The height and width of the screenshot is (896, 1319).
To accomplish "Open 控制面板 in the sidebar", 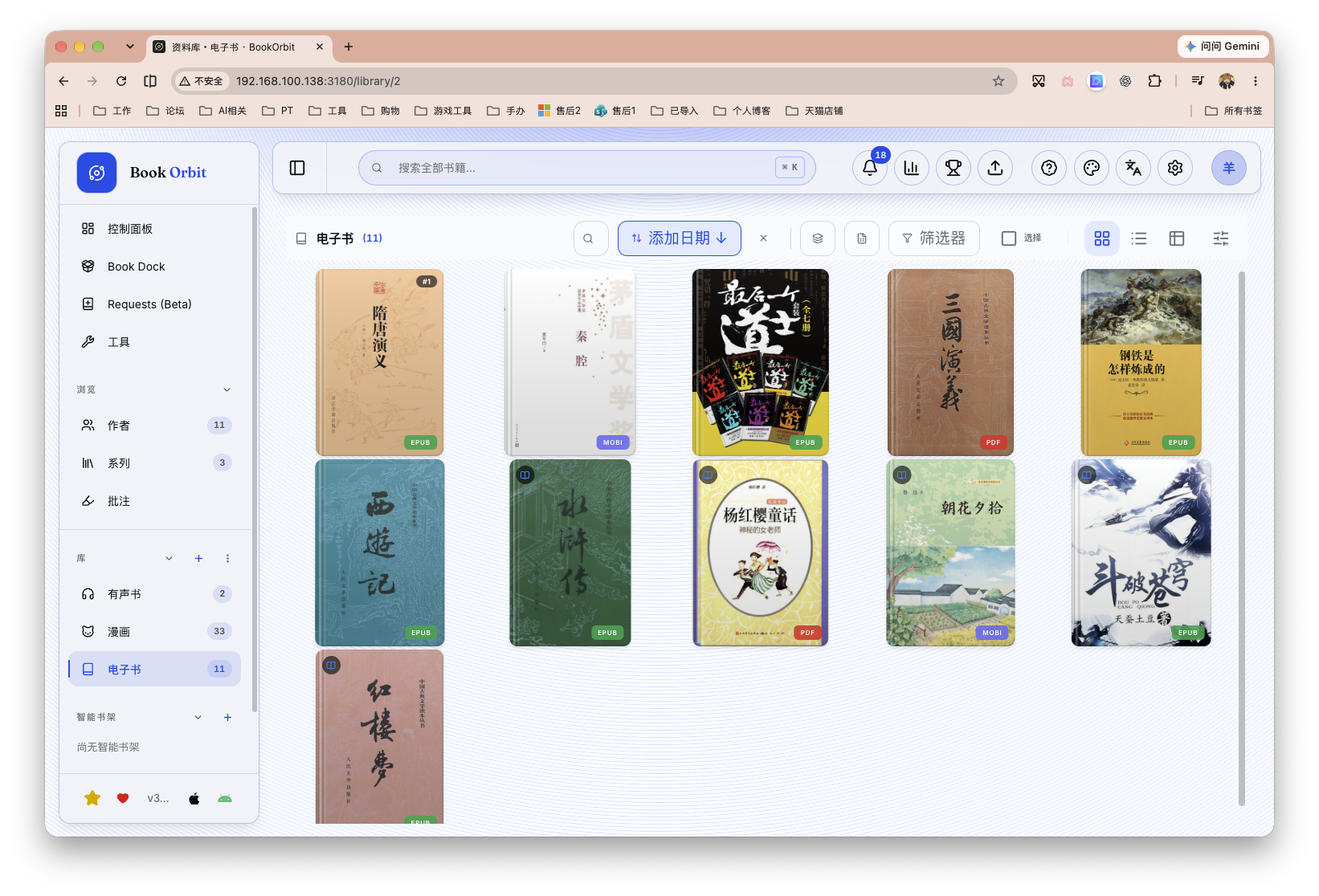I will click(154, 229).
